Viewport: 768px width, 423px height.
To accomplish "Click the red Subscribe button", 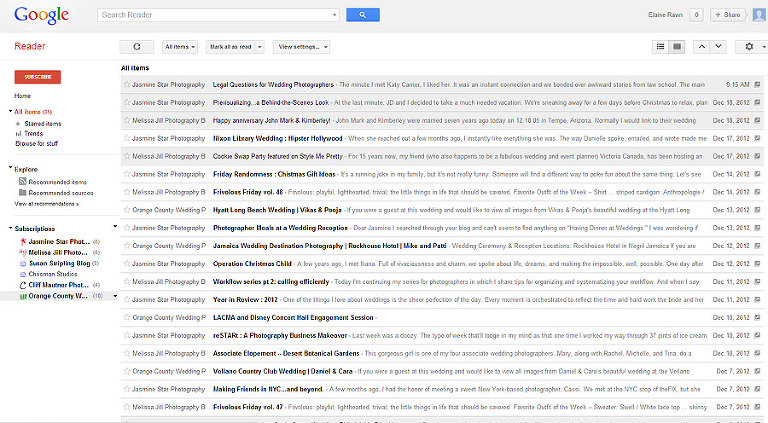I will point(38,77).
